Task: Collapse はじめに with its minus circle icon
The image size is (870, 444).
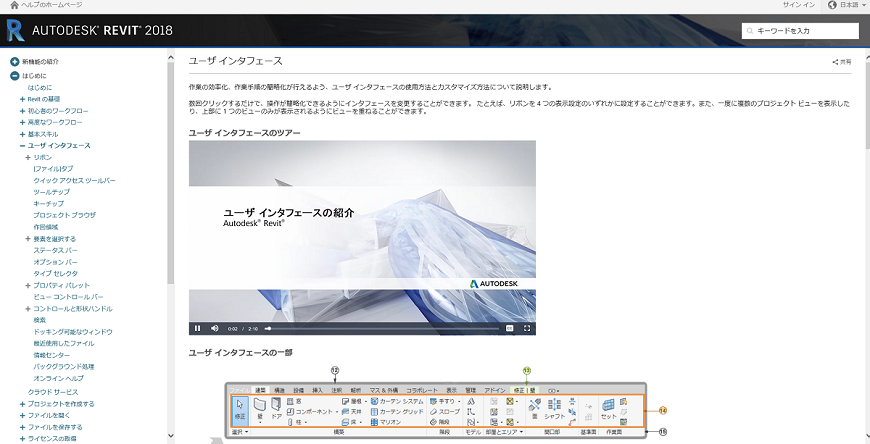Action: click(x=15, y=76)
